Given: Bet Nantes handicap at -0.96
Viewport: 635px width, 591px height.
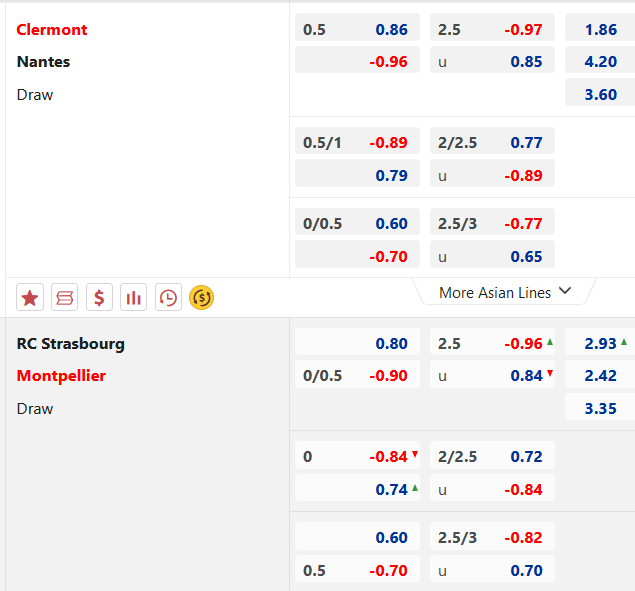Looking at the screenshot, I should click(x=357, y=60).
